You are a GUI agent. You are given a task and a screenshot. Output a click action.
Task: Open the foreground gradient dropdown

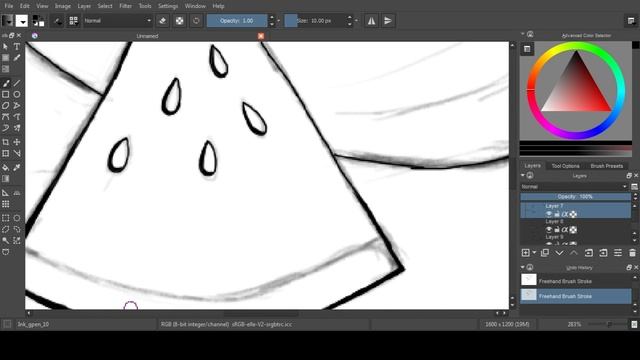[8, 21]
